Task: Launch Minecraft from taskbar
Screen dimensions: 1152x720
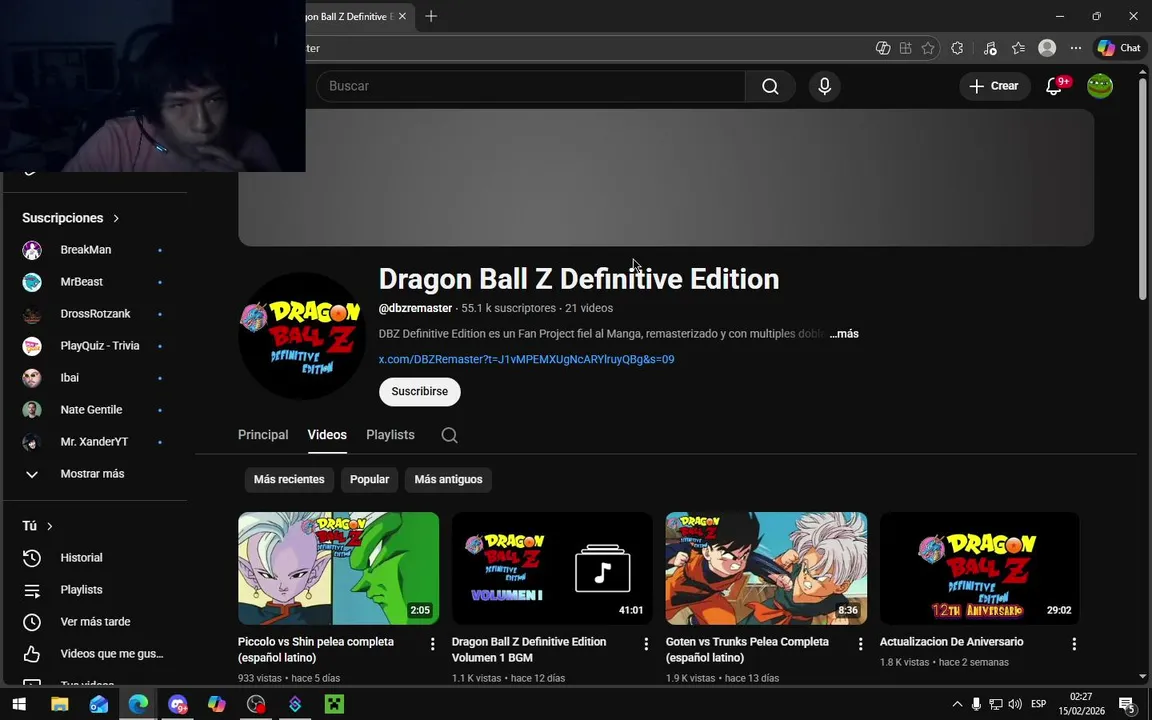Action: pos(334,704)
